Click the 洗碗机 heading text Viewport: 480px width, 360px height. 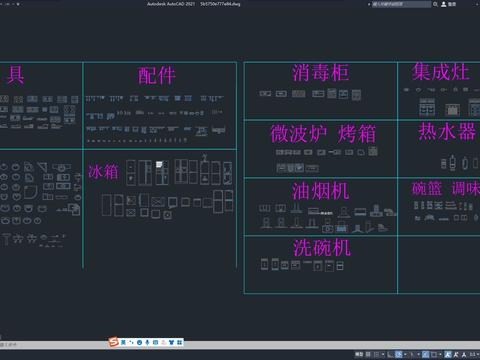coord(322,248)
